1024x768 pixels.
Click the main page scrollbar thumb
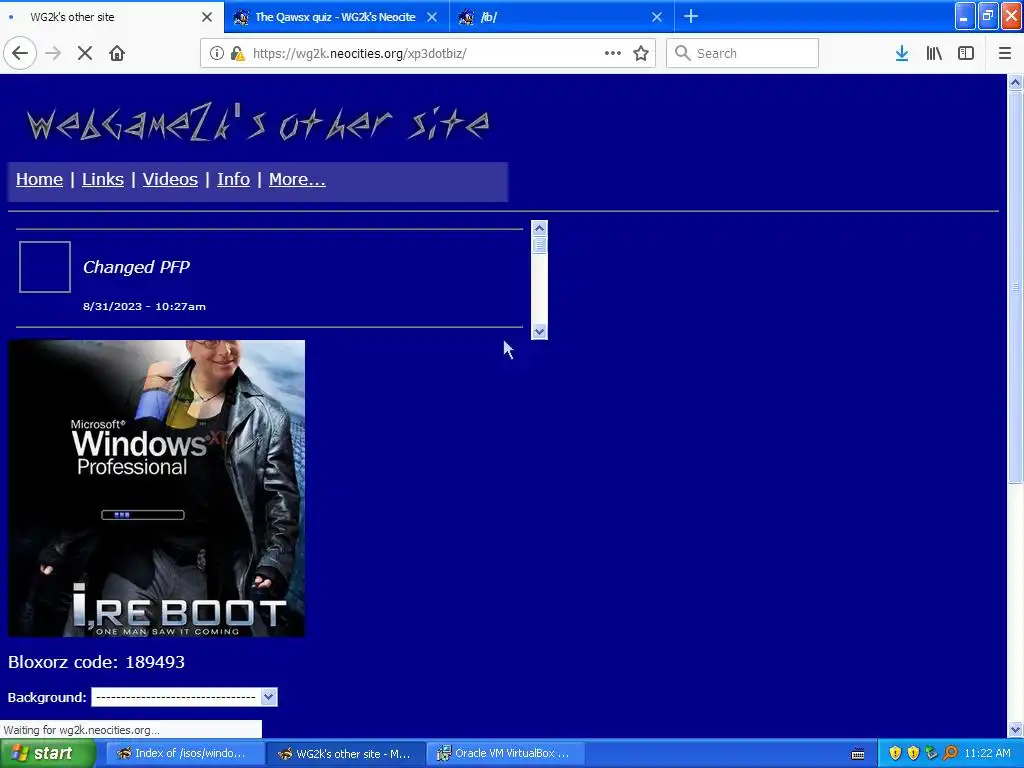[x=1015, y=287]
